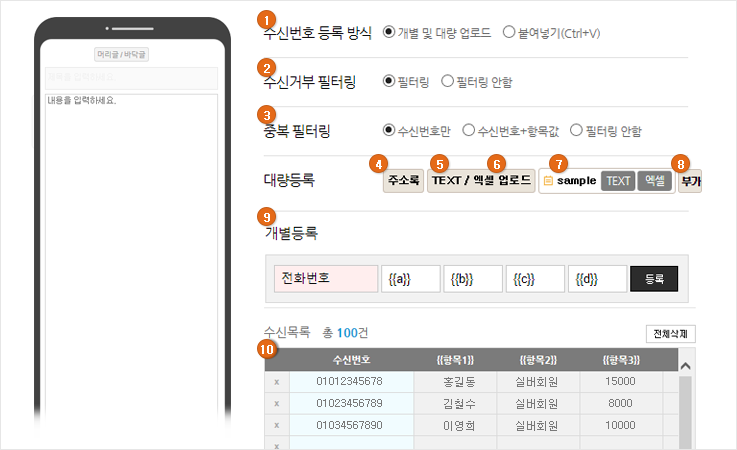Click into the {{a}} field

(411, 278)
